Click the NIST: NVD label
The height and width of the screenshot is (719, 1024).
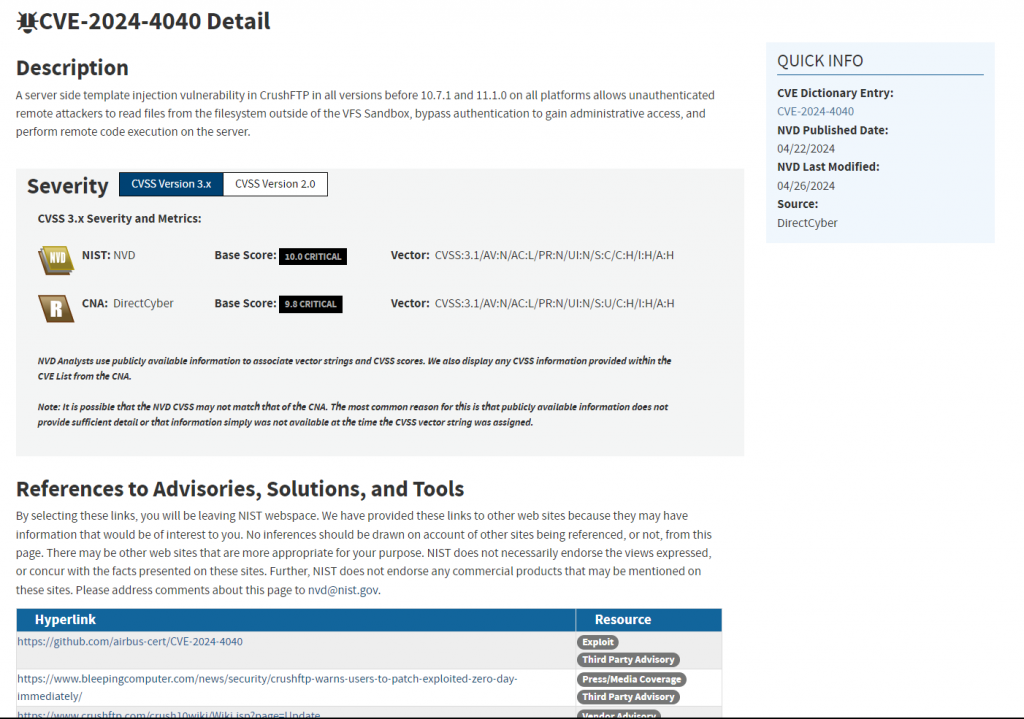(108, 255)
